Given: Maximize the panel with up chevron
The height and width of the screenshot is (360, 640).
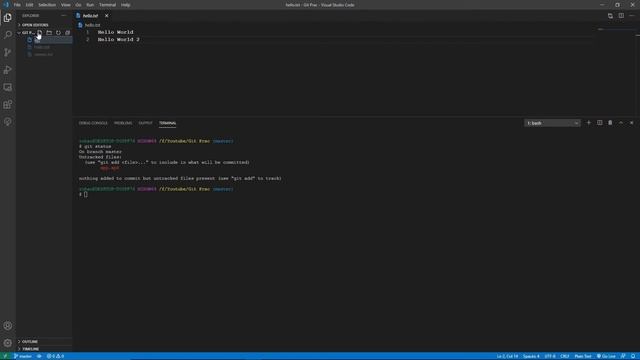Looking at the screenshot, I should [x=621, y=123].
